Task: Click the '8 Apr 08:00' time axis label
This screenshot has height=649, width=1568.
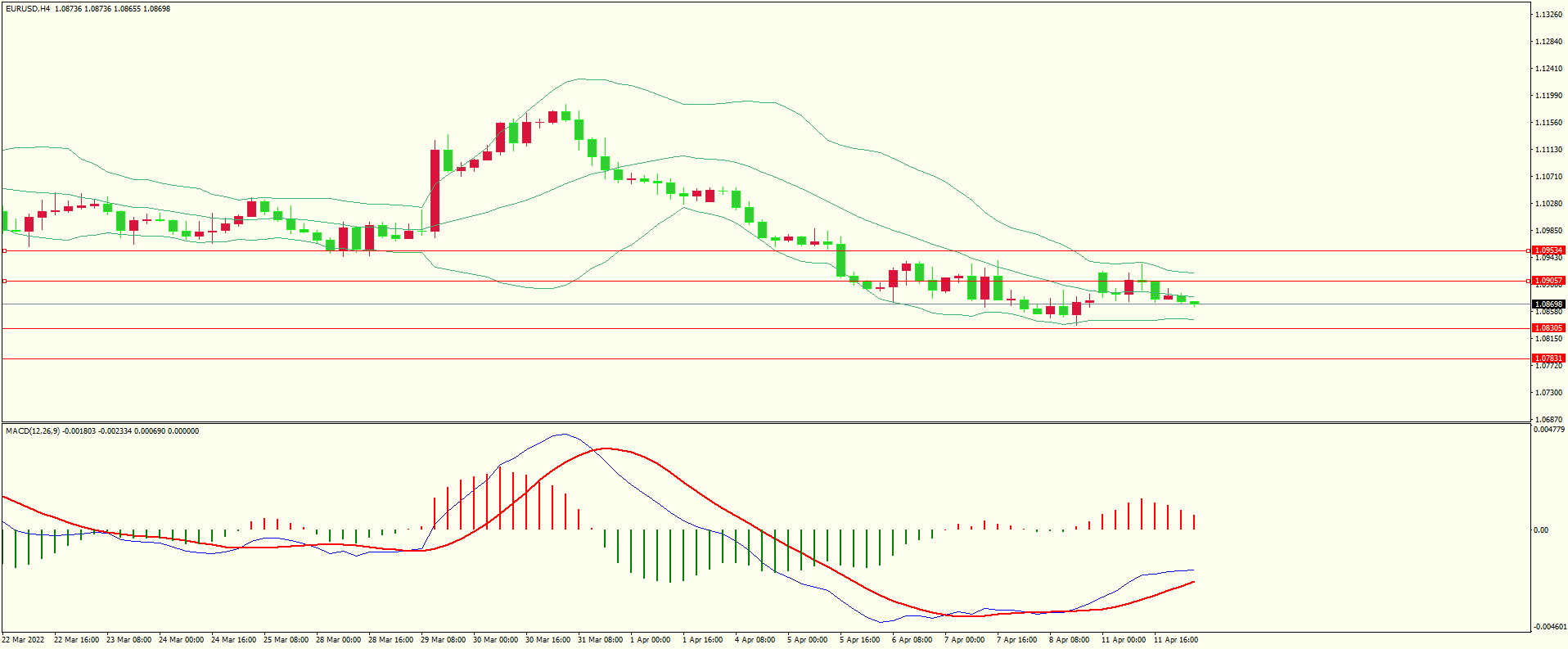Action: [1069, 640]
